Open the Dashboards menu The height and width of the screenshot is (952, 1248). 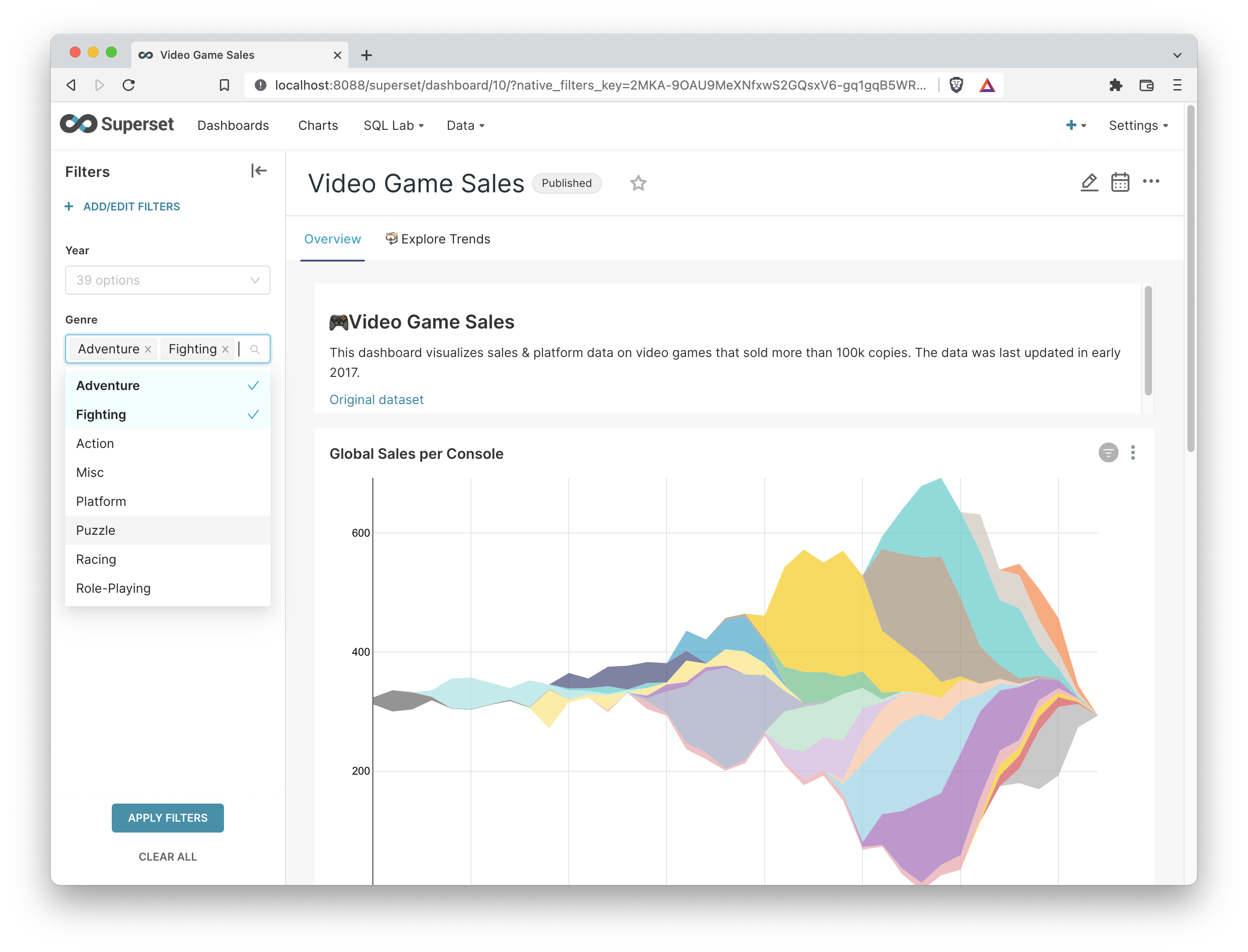click(x=233, y=125)
